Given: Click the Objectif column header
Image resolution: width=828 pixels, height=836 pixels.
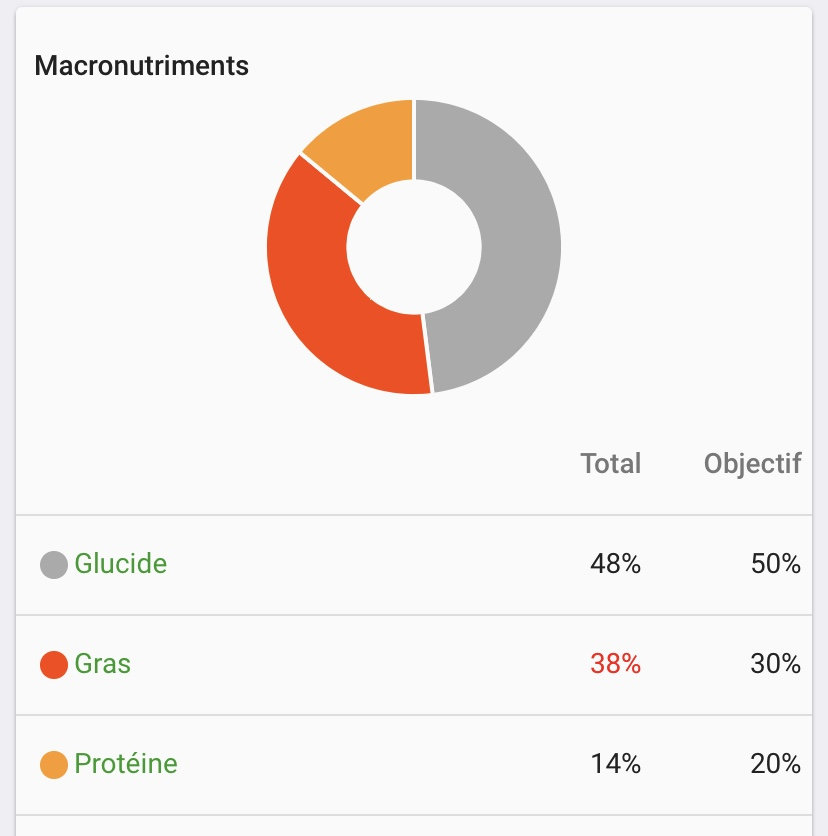Looking at the screenshot, I should tap(752, 464).
